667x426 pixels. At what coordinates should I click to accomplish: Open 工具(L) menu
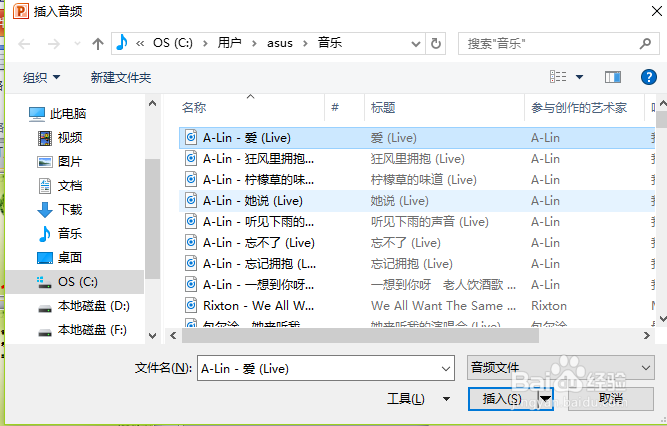coord(406,399)
